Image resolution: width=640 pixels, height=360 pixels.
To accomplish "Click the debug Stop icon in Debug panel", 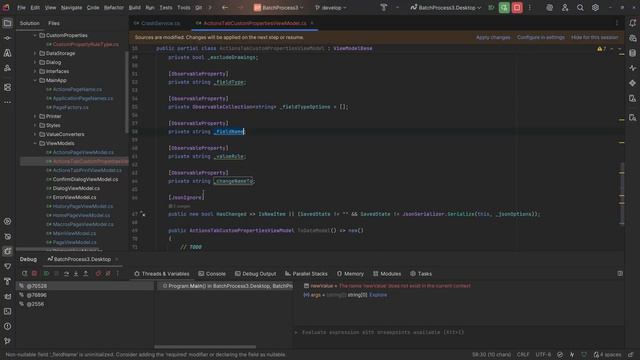I will 35,273.
